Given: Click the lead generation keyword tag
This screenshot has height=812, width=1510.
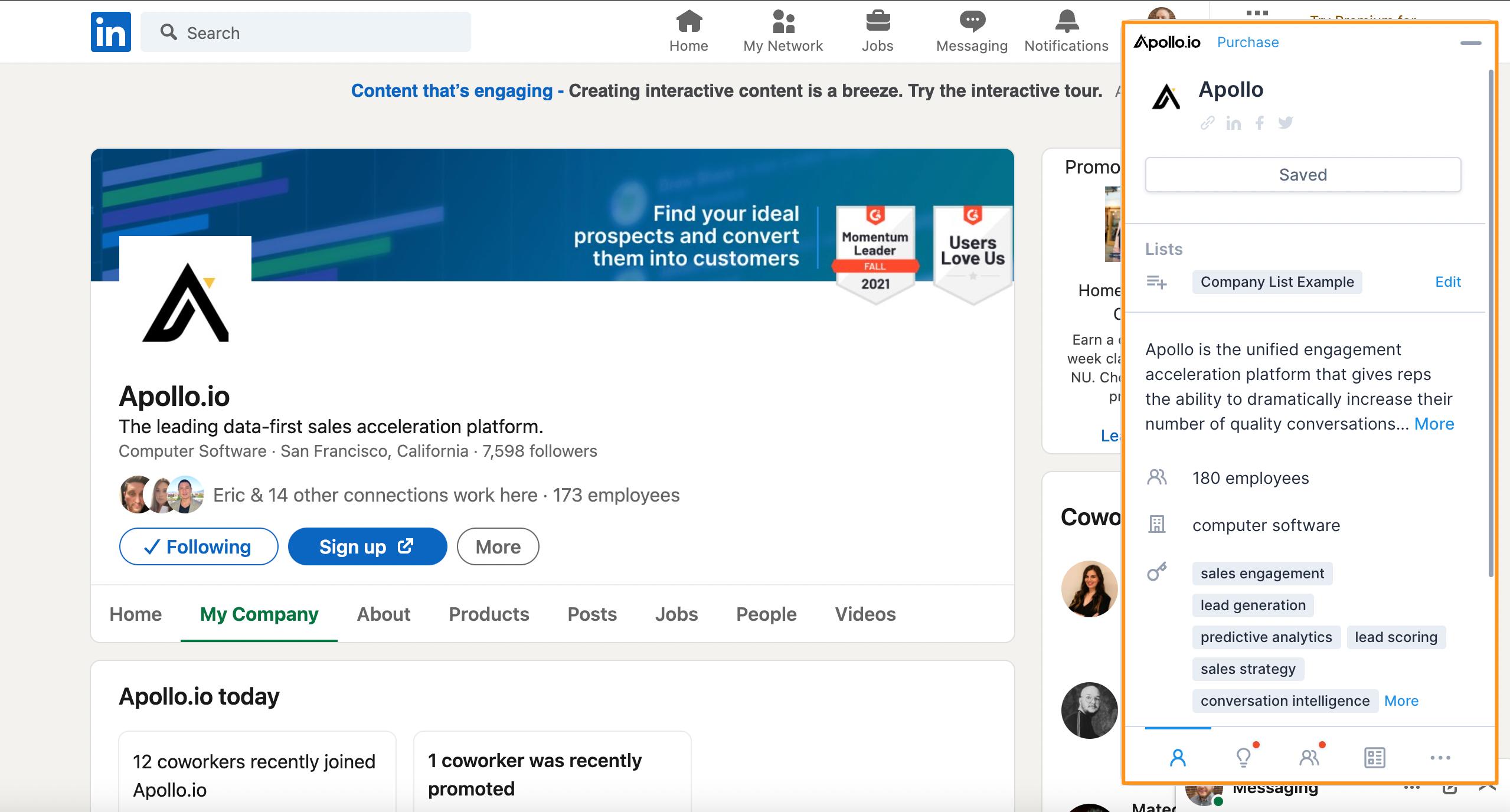Looking at the screenshot, I should tap(1253, 605).
